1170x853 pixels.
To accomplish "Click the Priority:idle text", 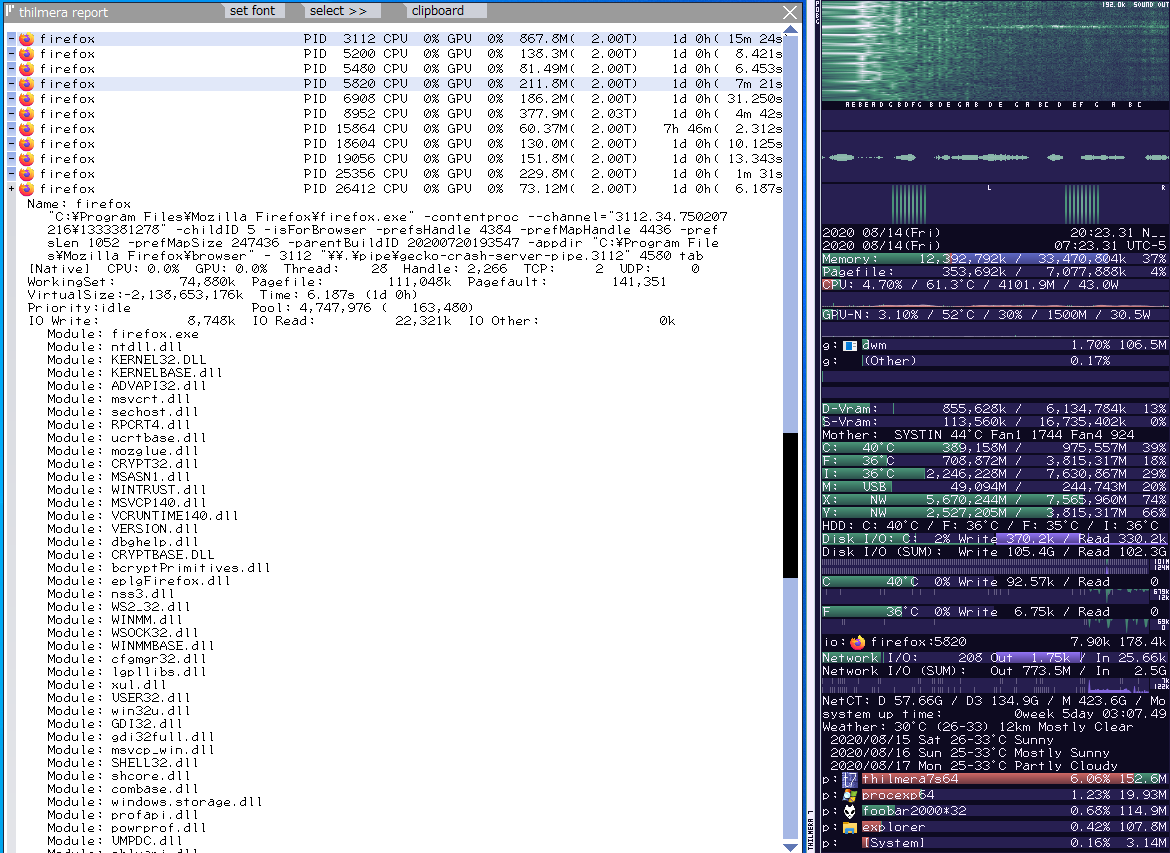I will click(79, 308).
